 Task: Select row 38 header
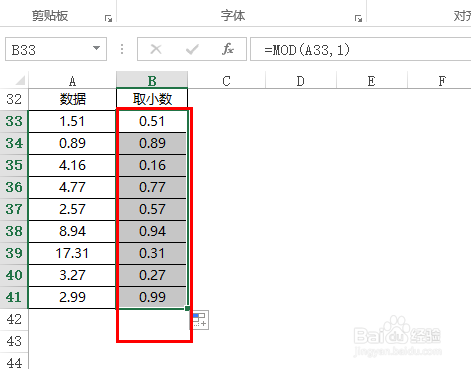click(14, 231)
